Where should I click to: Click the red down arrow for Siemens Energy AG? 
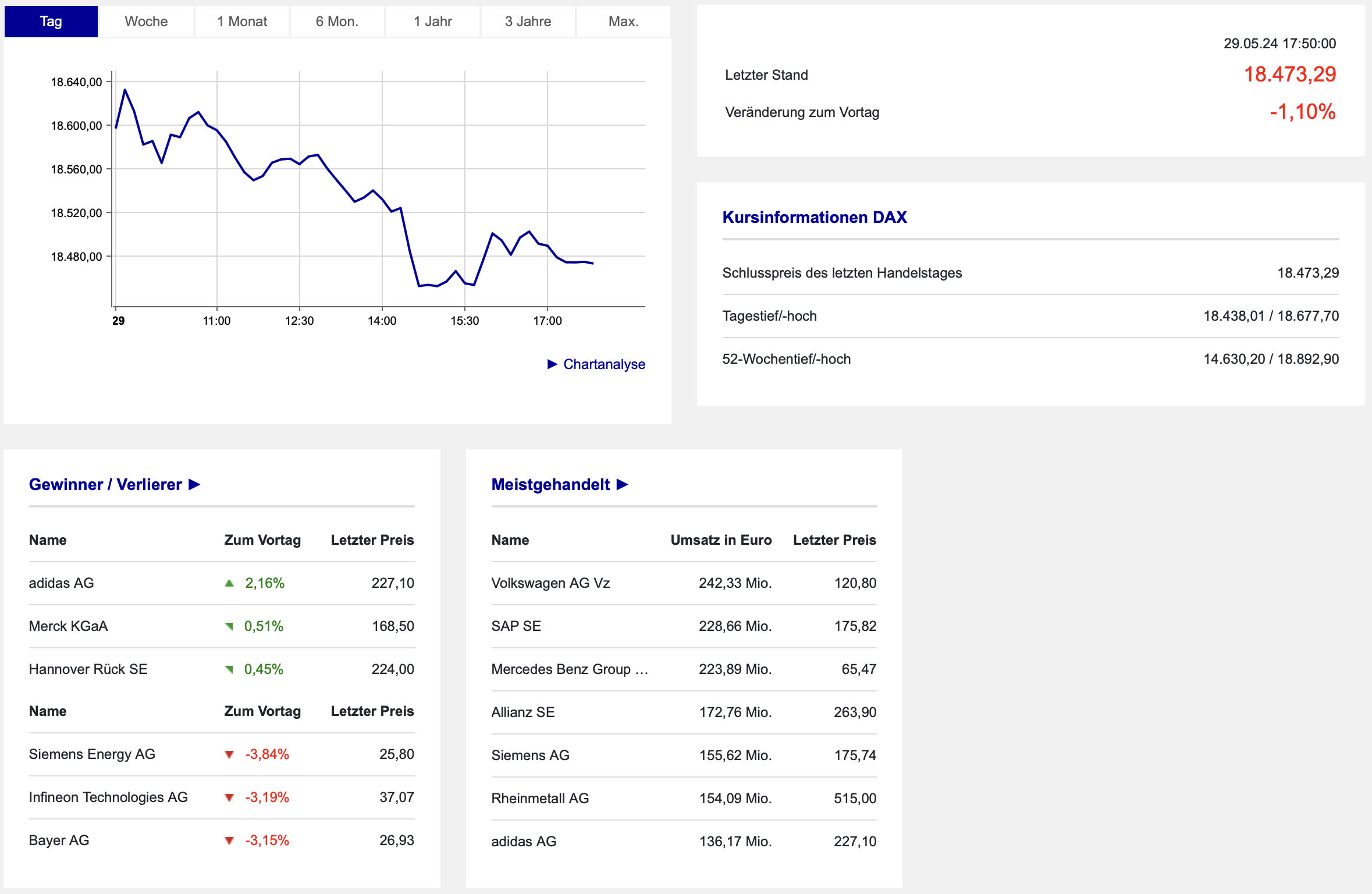[229, 754]
